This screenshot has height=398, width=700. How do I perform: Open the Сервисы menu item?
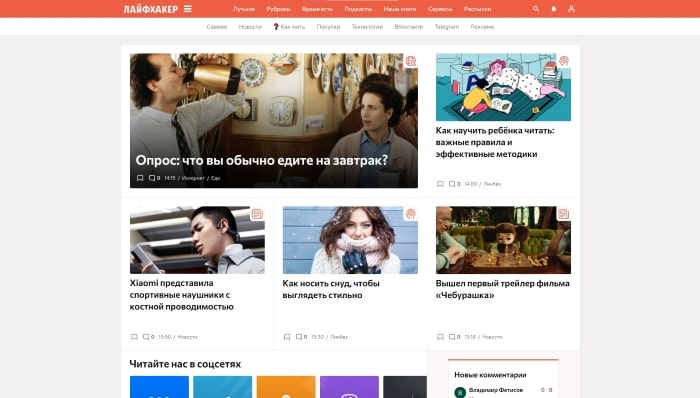[x=440, y=9]
